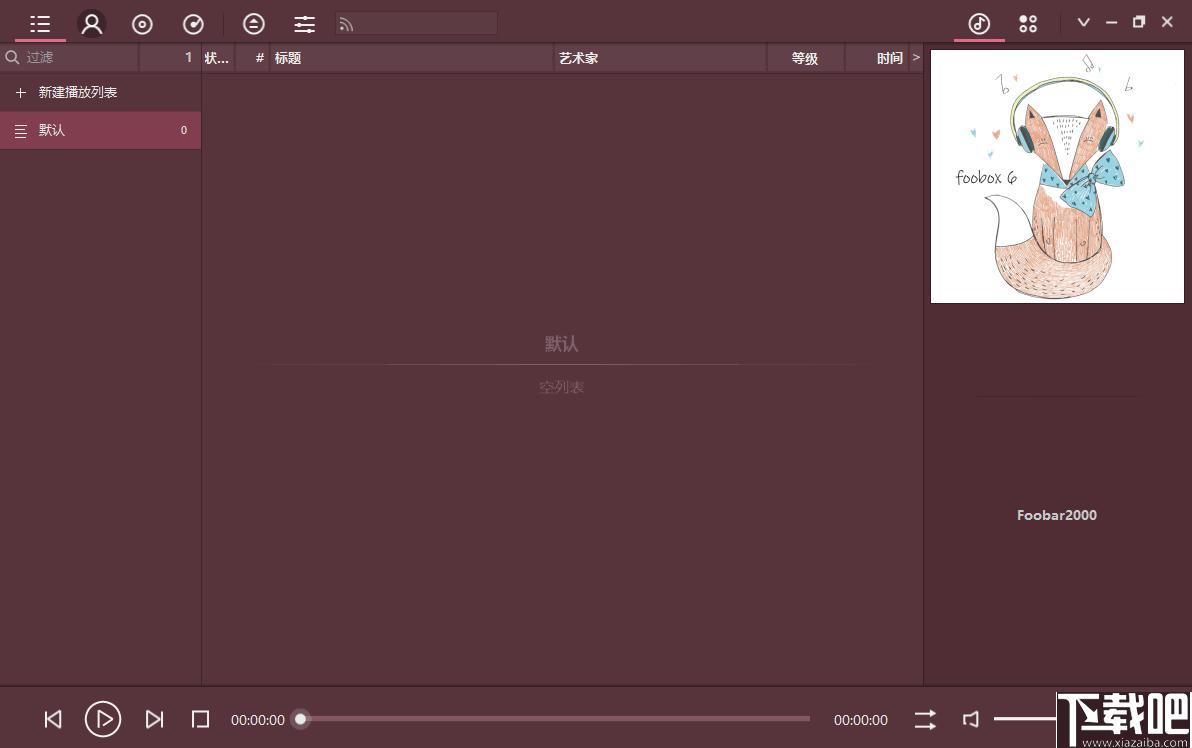
Task: Open the equalizer settings sliders icon
Action: tap(304, 24)
